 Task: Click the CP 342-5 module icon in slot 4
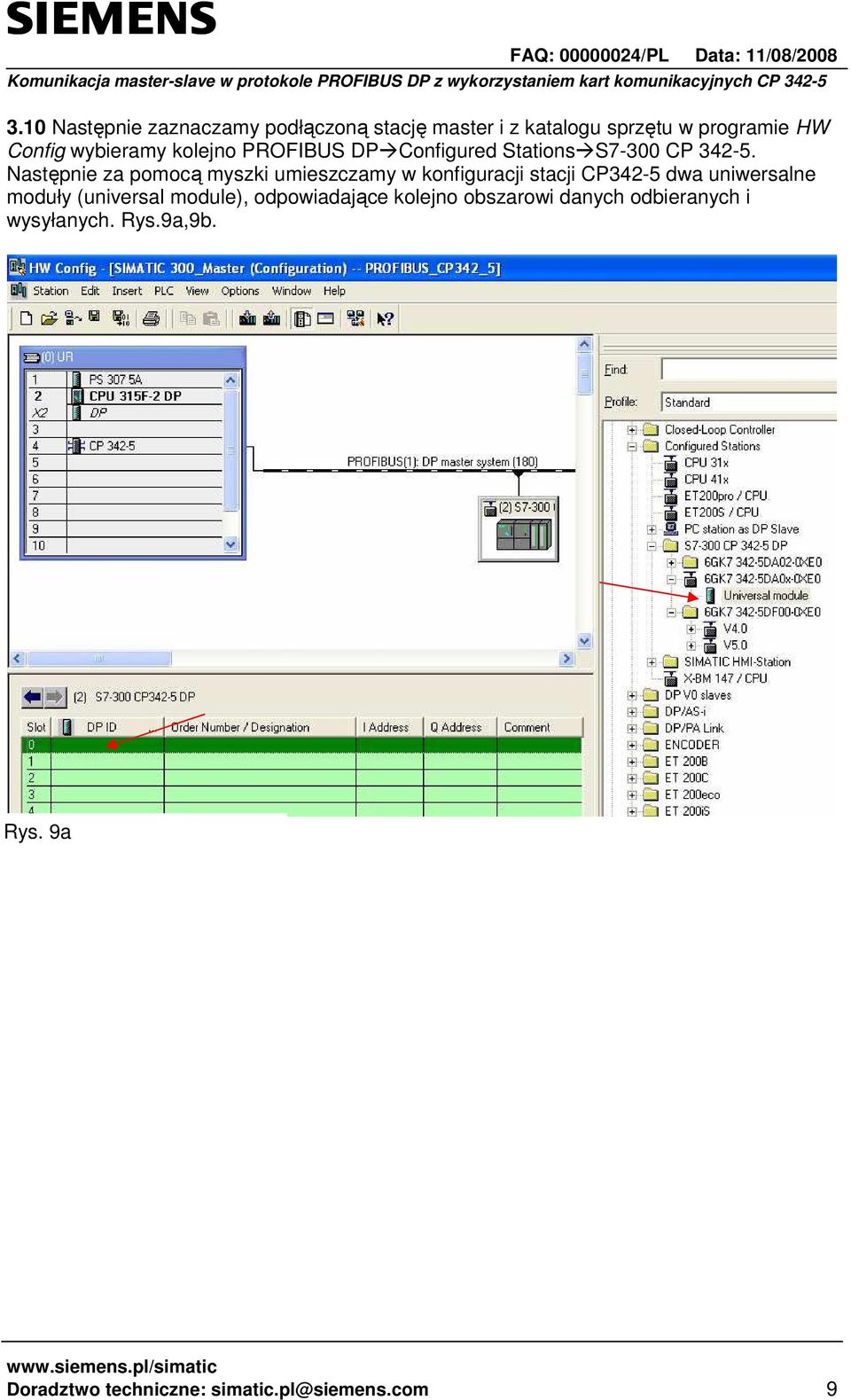point(77,446)
